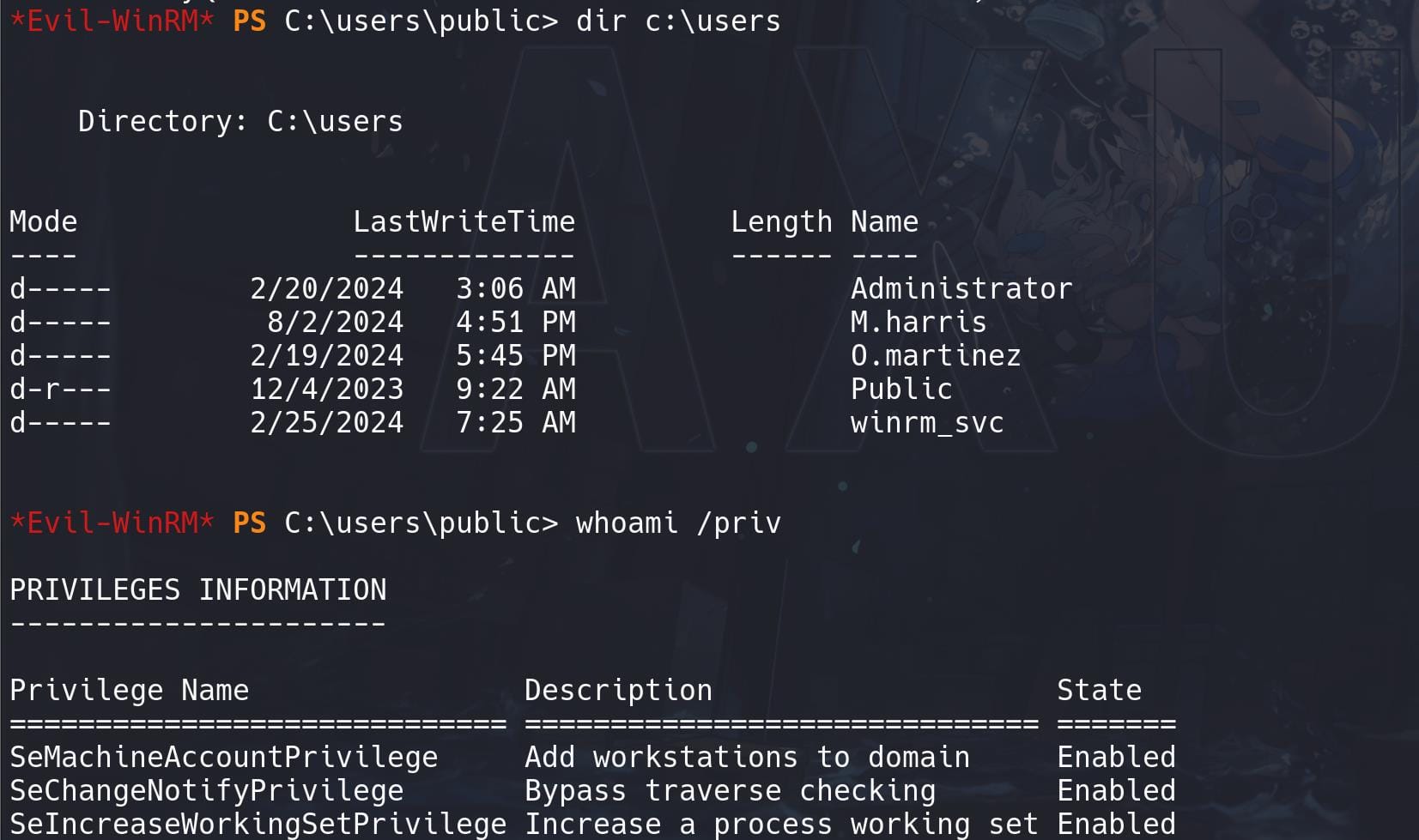The width and height of the screenshot is (1419, 840).
Task: Click the time 9:22 AM
Action: click(x=516, y=389)
